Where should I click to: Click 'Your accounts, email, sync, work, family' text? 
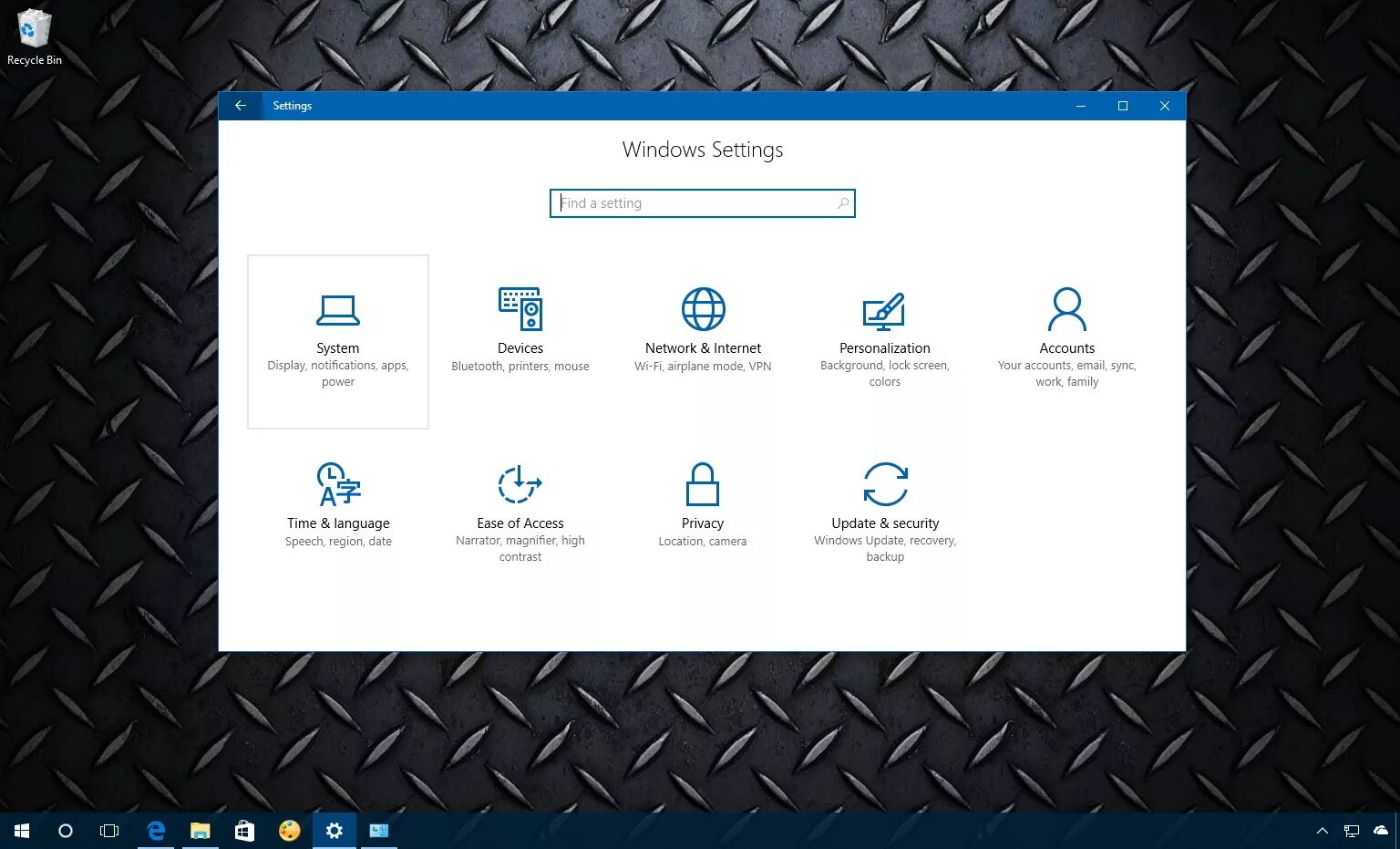point(1067,374)
